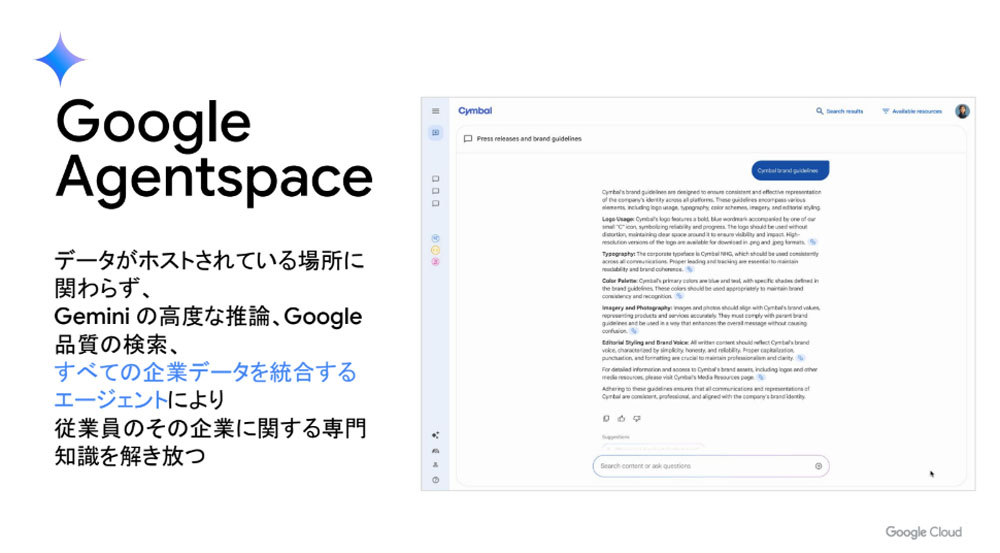The height and width of the screenshot is (553, 1000).
Task: Click the icon just below the sparkle icon
Action: click(436, 450)
